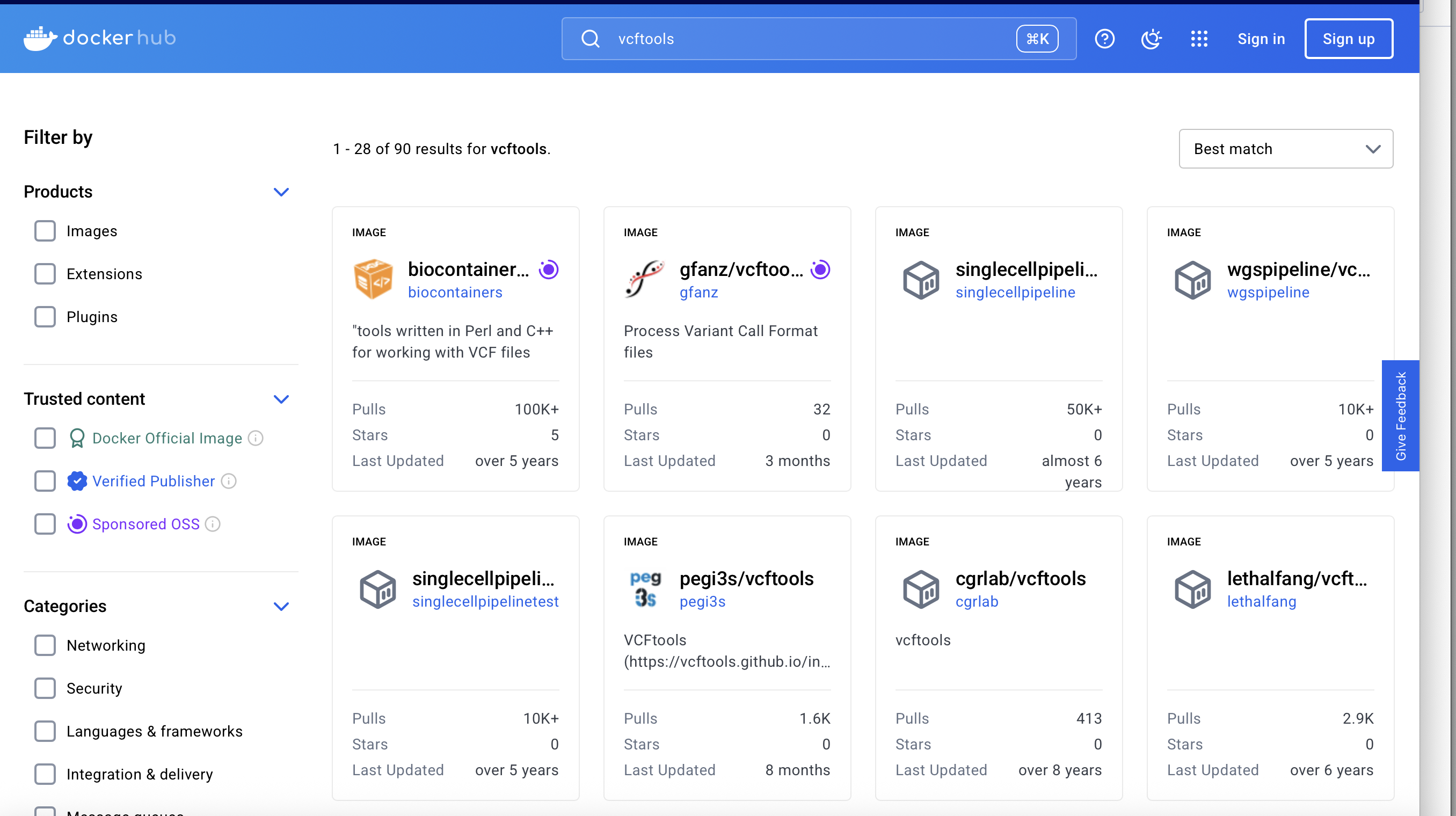Open the Best match sort dropdown
The width and height of the screenshot is (1456, 816).
pyautogui.click(x=1285, y=149)
